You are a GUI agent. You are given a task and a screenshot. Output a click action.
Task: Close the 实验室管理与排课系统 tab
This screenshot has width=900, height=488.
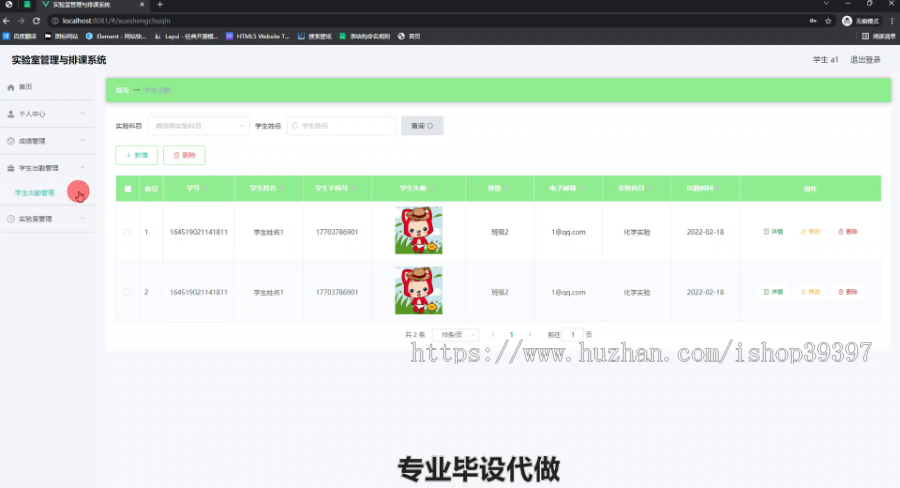tap(142, 5)
